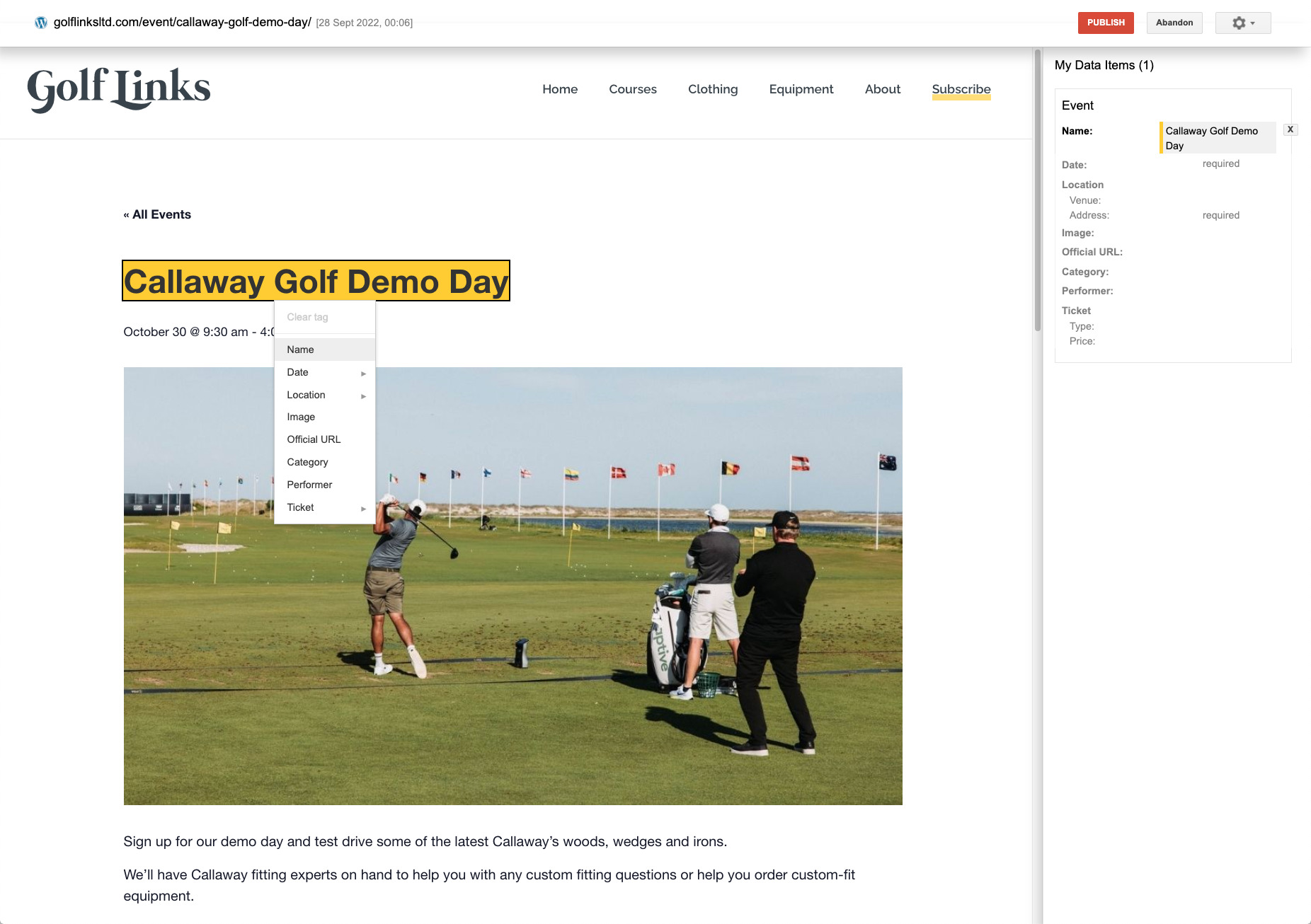Viewport: 1311px width, 924px height.
Task: Open the All Events link
Action: 157,214
